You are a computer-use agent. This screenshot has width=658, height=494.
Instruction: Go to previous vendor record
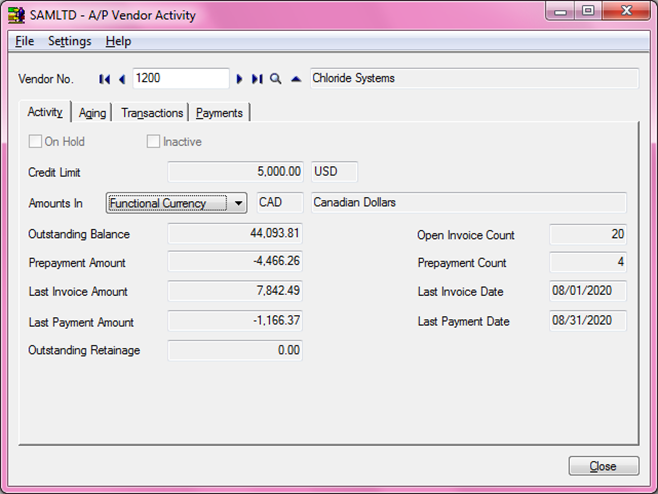pyautogui.click(x=122, y=79)
